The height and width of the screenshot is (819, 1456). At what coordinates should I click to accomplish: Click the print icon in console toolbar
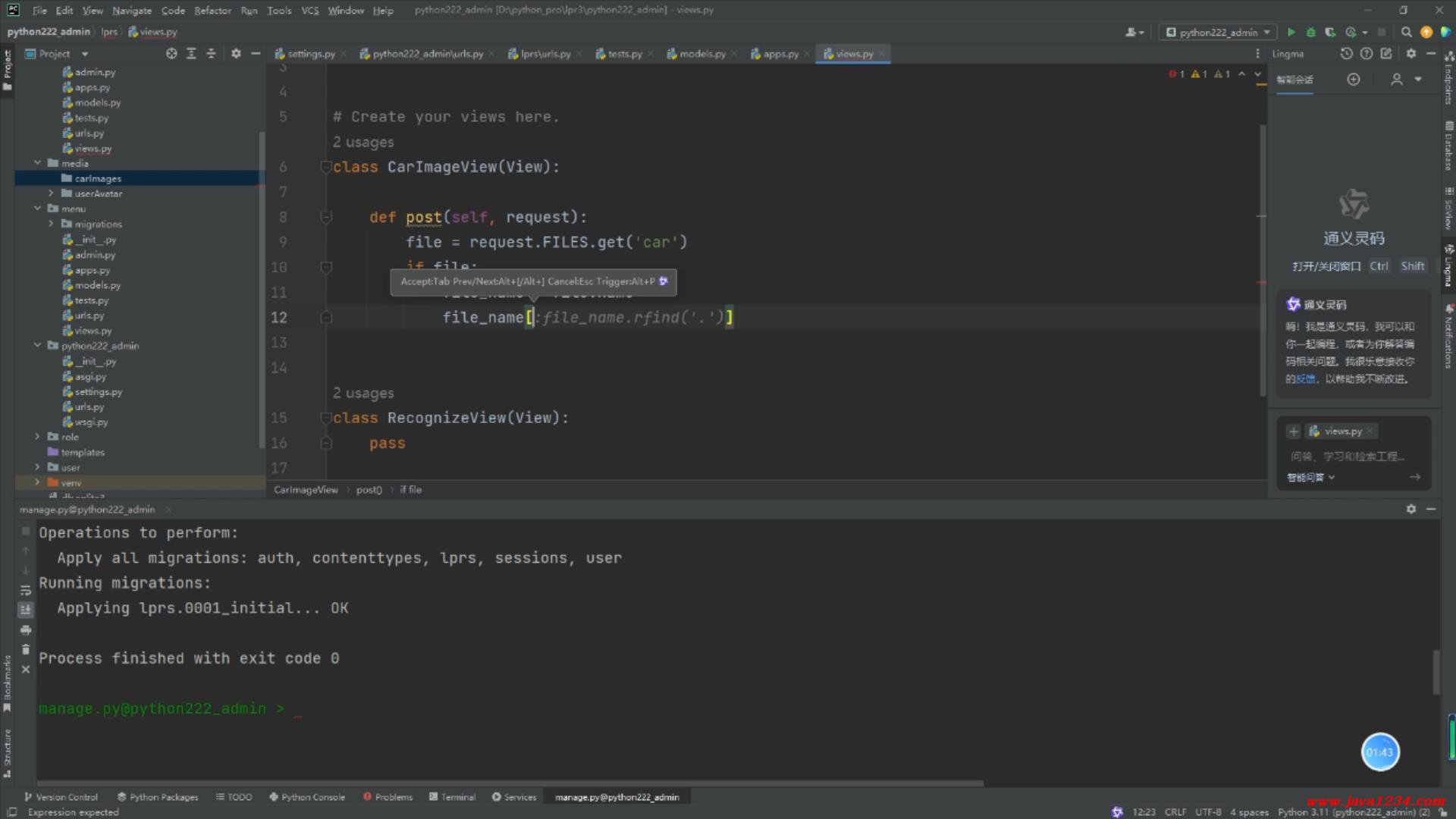point(26,630)
